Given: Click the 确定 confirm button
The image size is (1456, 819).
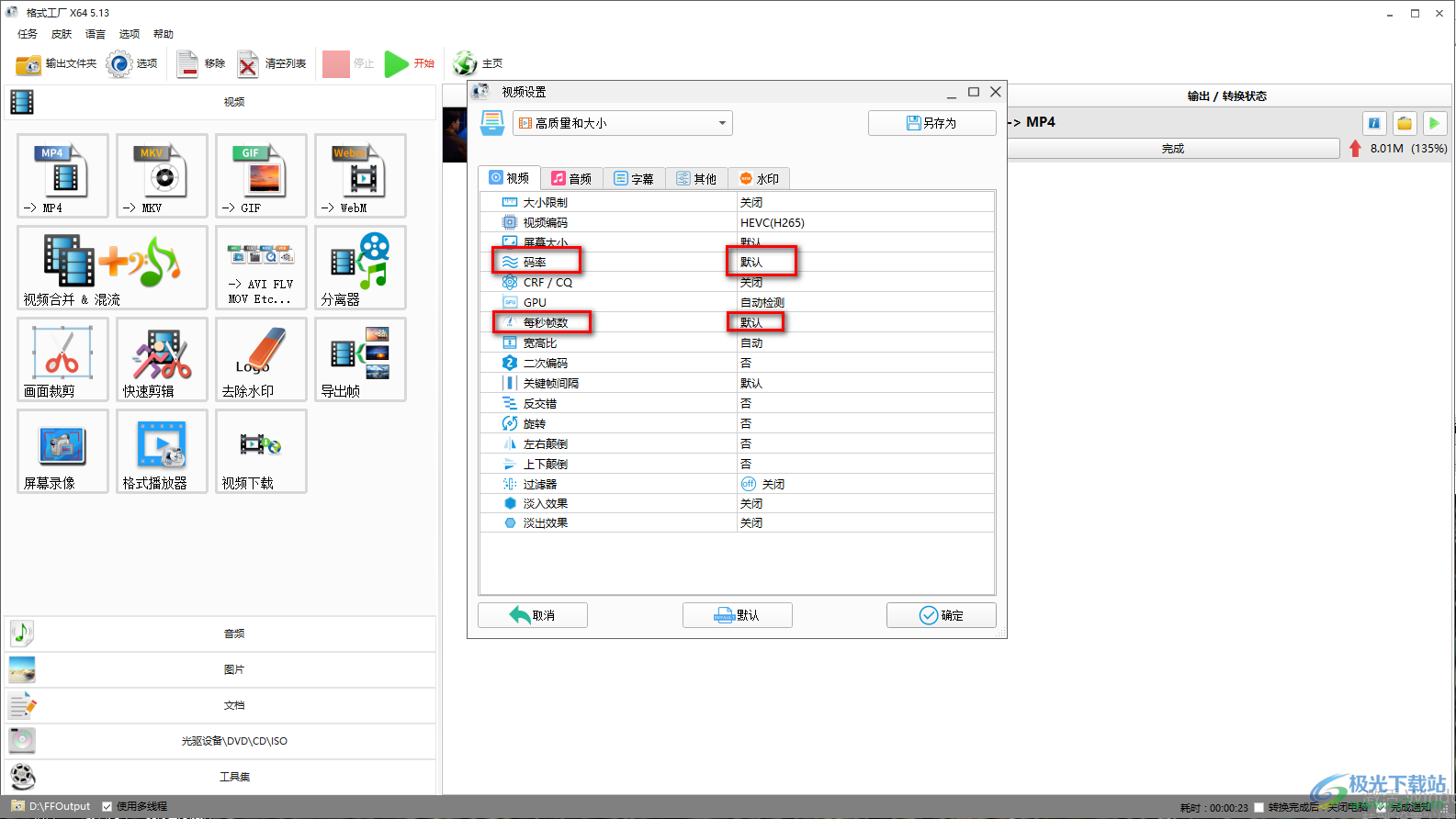Looking at the screenshot, I should [x=941, y=615].
